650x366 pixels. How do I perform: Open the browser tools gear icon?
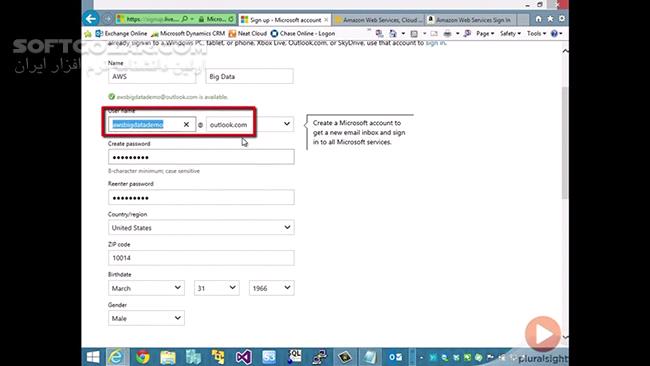coord(562,19)
